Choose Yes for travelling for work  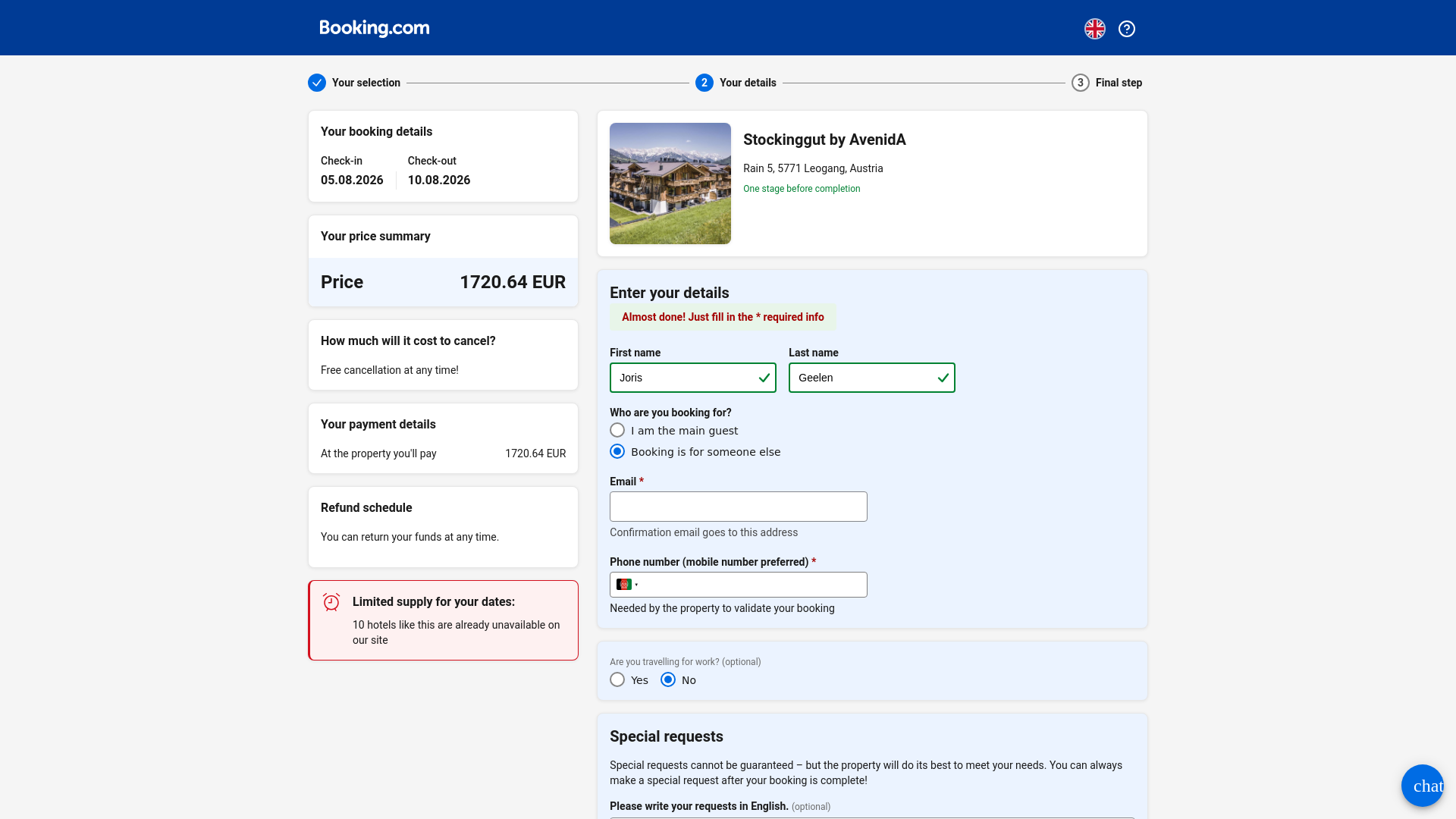pos(617,680)
